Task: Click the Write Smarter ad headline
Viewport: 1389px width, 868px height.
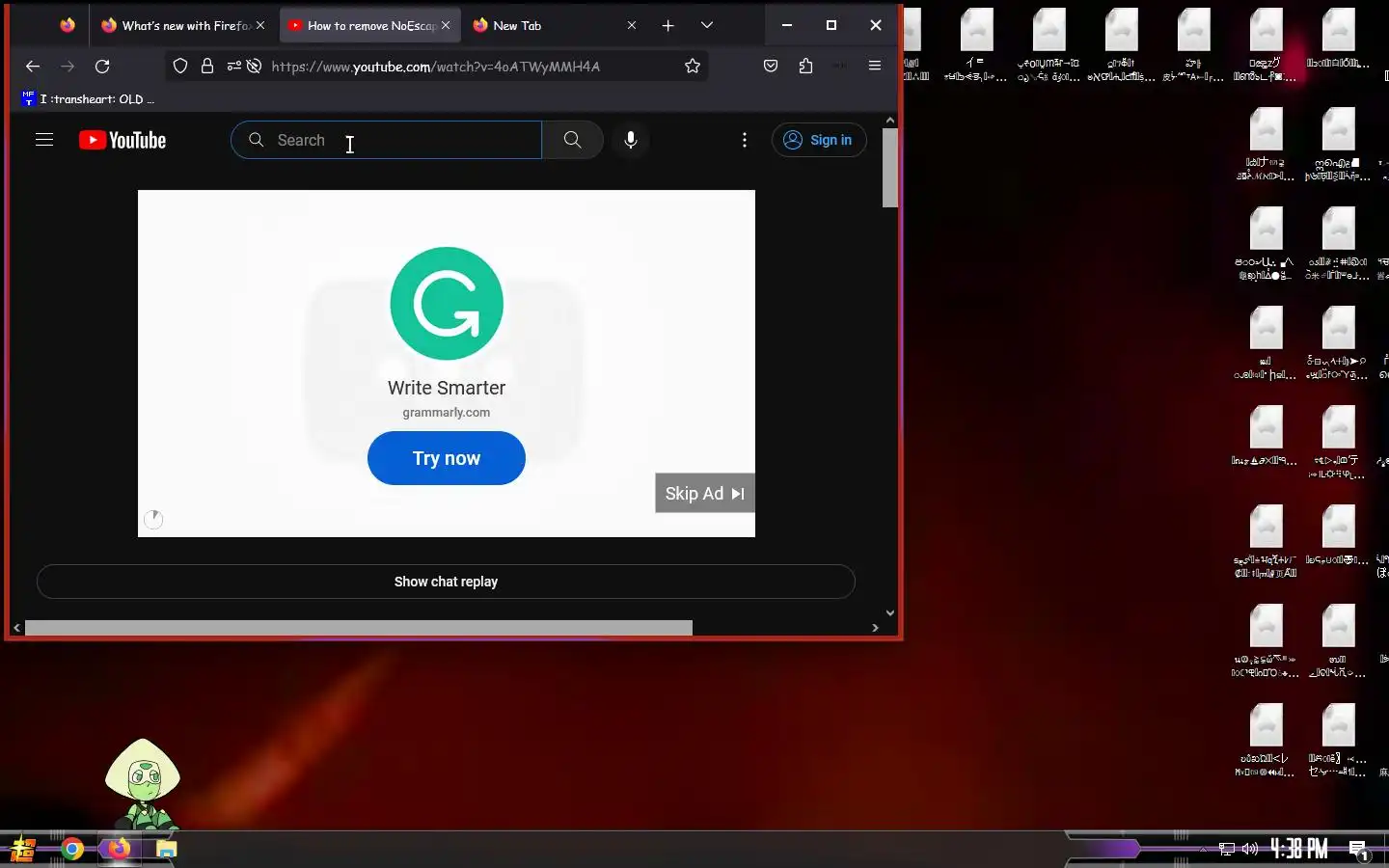Action: (447, 388)
